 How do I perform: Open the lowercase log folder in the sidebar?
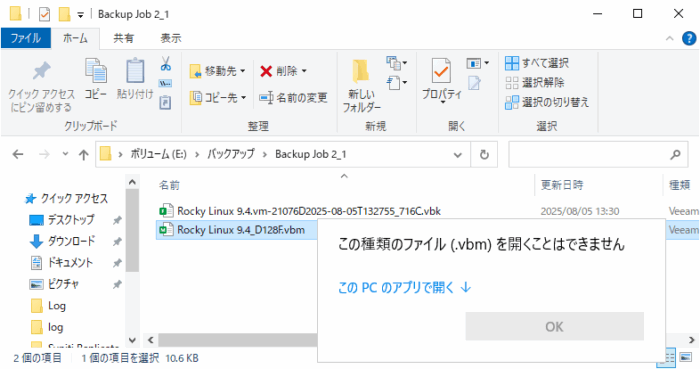(x=47, y=327)
